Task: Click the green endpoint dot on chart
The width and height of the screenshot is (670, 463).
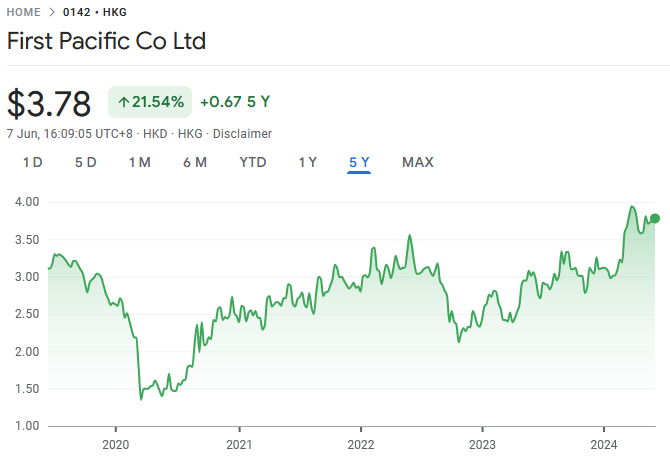Action: [655, 218]
